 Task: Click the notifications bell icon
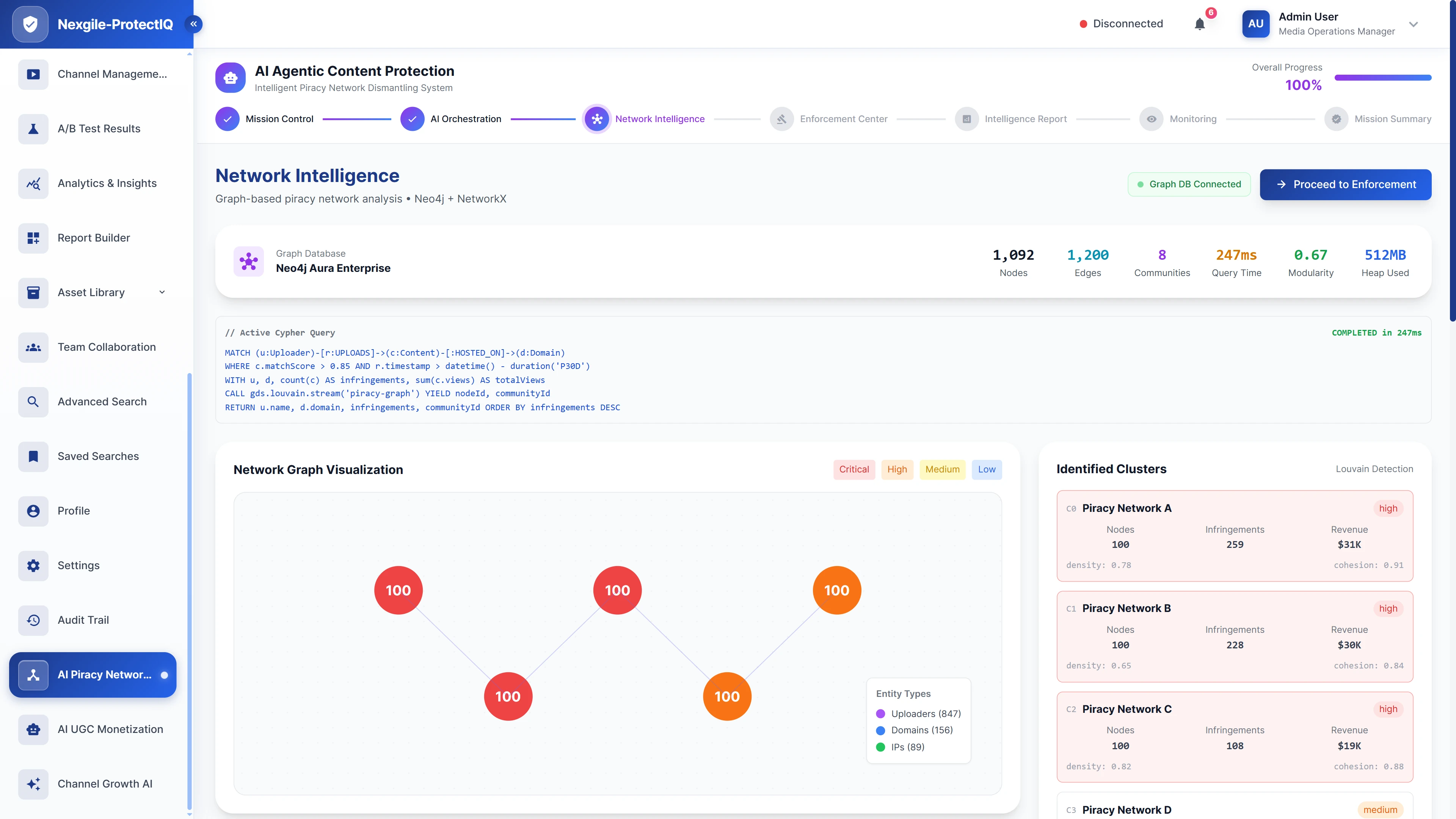pyautogui.click(x=1199, y=24)
